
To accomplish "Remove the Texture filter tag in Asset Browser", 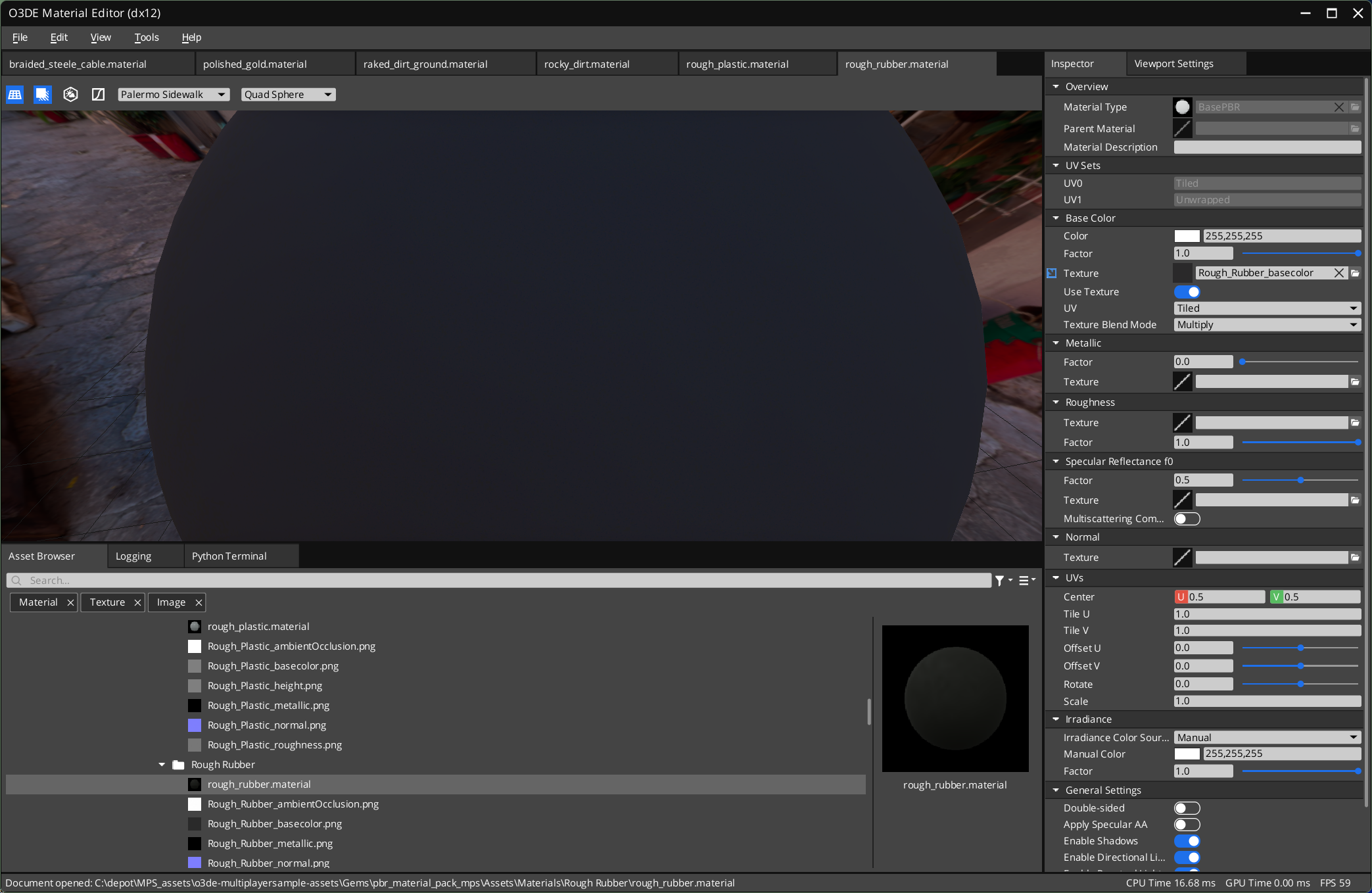I will point(137,602).
